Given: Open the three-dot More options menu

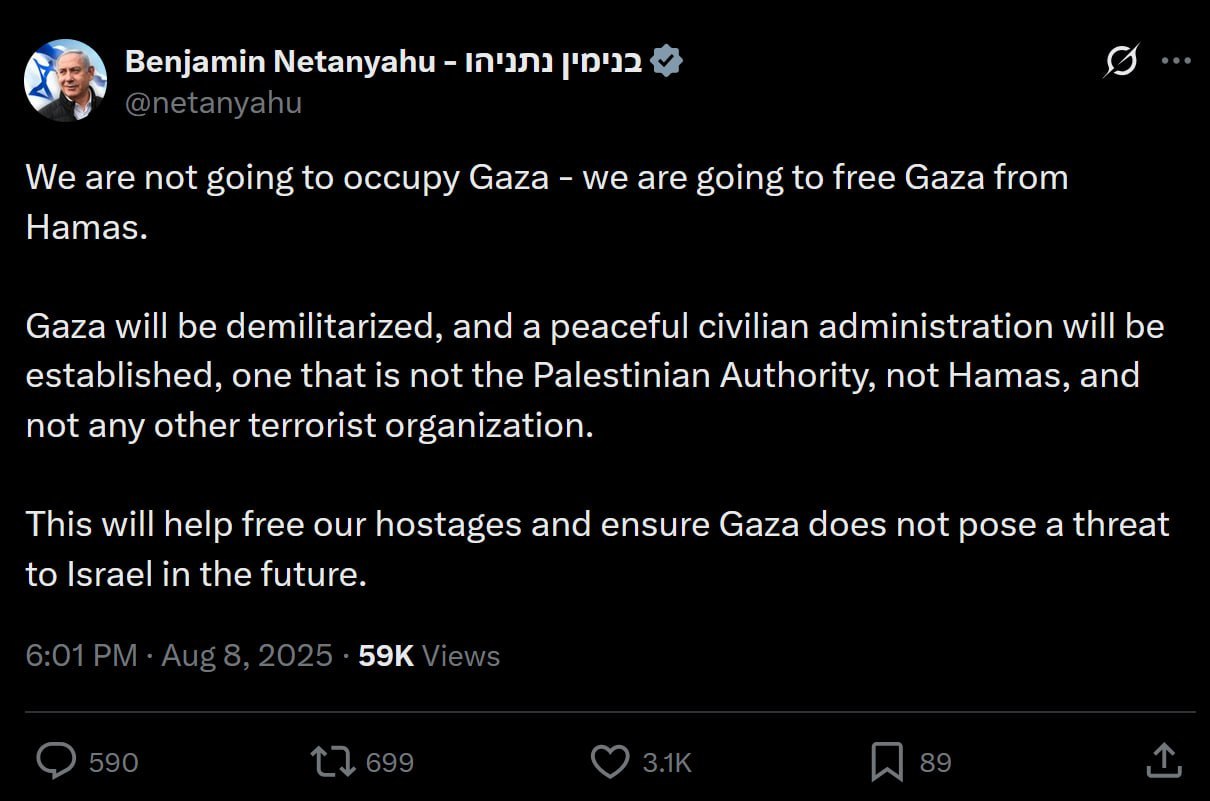Looking at the screenshot, I should point(1176,62).
